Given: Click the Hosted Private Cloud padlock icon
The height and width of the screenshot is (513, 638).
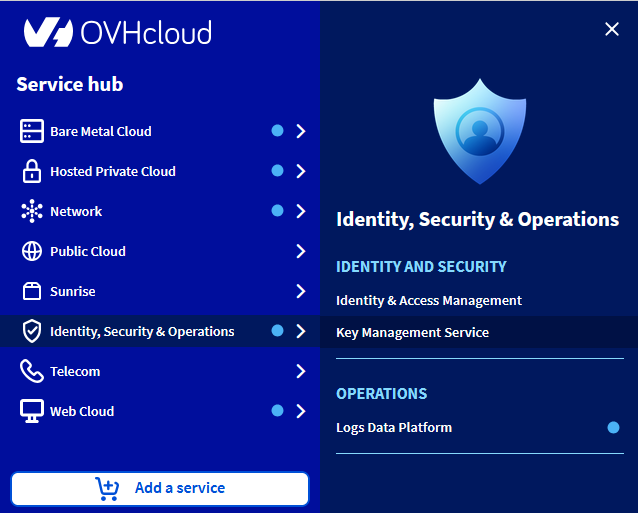Looking at the screenshot, I should click(32, 171).
